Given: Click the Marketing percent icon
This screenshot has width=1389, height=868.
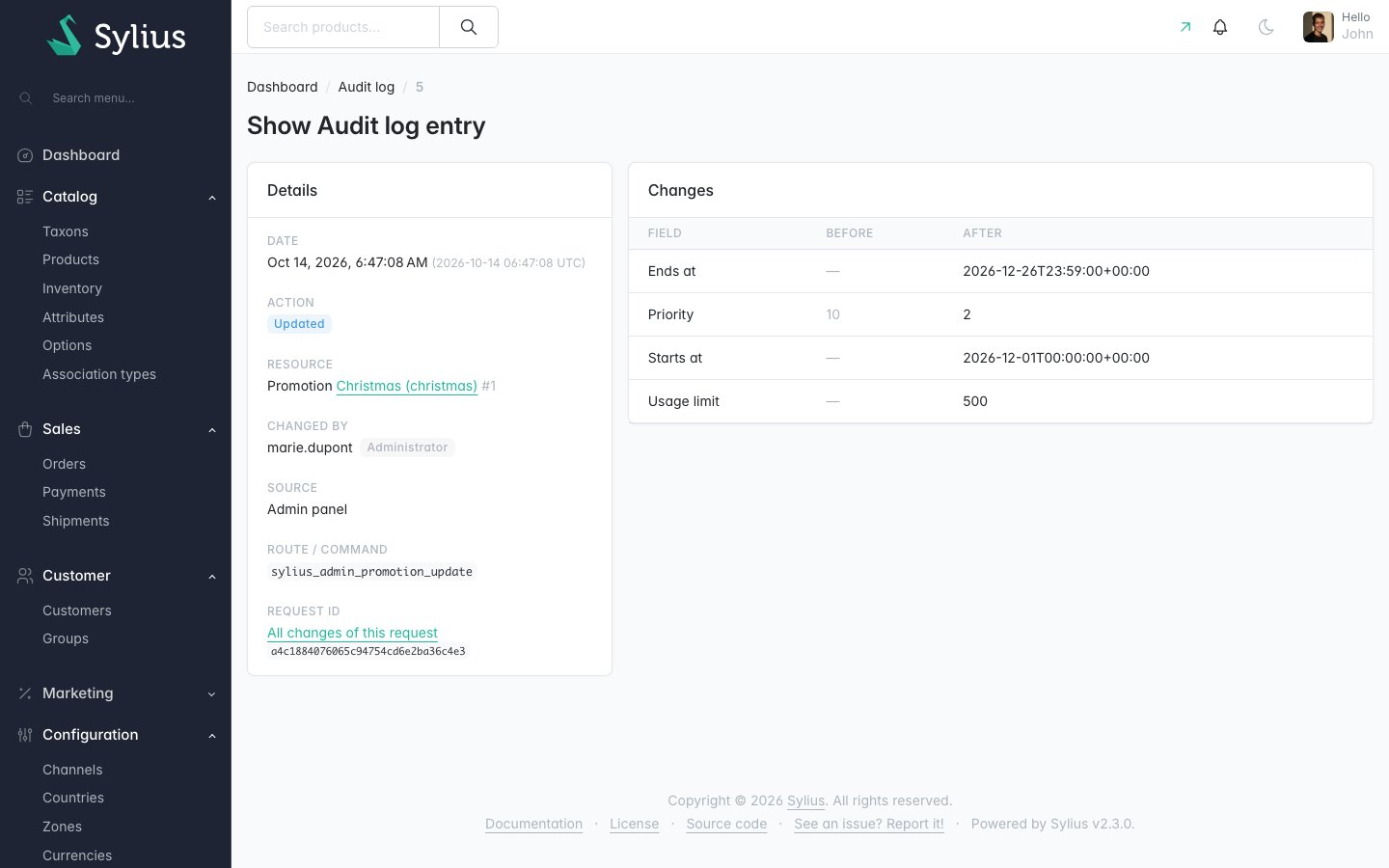Looking at the screenshot, I should (25, 693).
